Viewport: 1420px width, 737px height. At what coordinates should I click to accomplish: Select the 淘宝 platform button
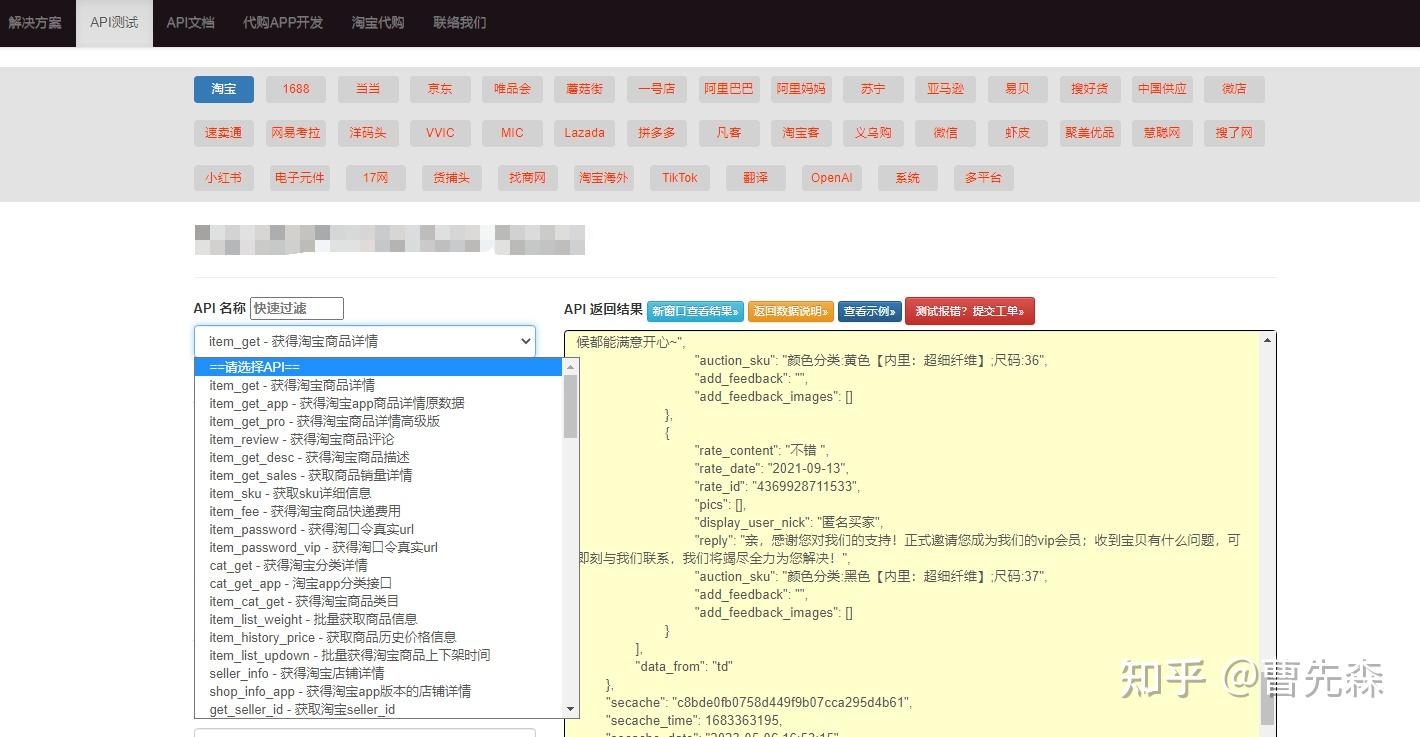223,89
